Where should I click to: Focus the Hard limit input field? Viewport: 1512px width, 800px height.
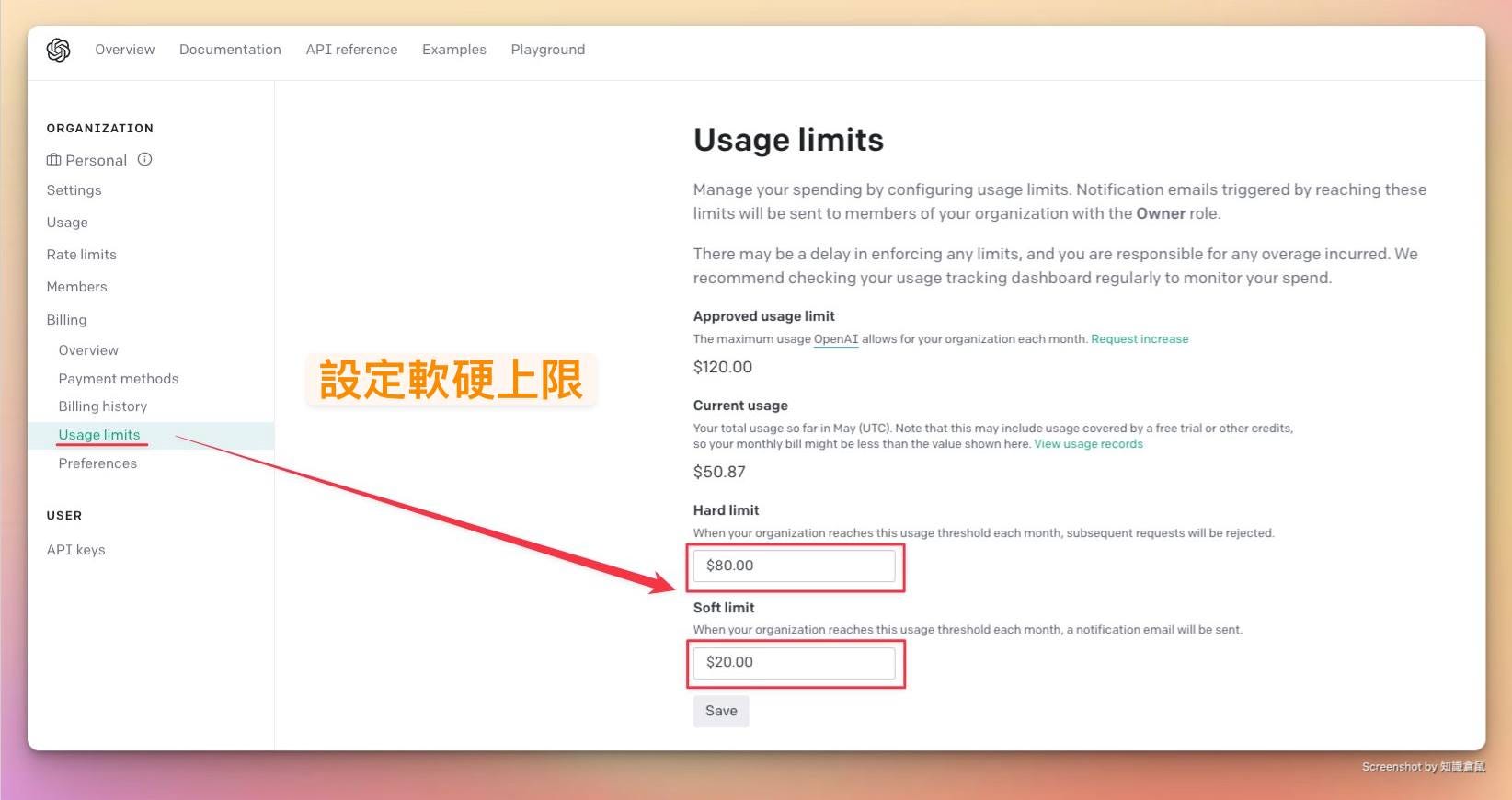tap(794, 566)
